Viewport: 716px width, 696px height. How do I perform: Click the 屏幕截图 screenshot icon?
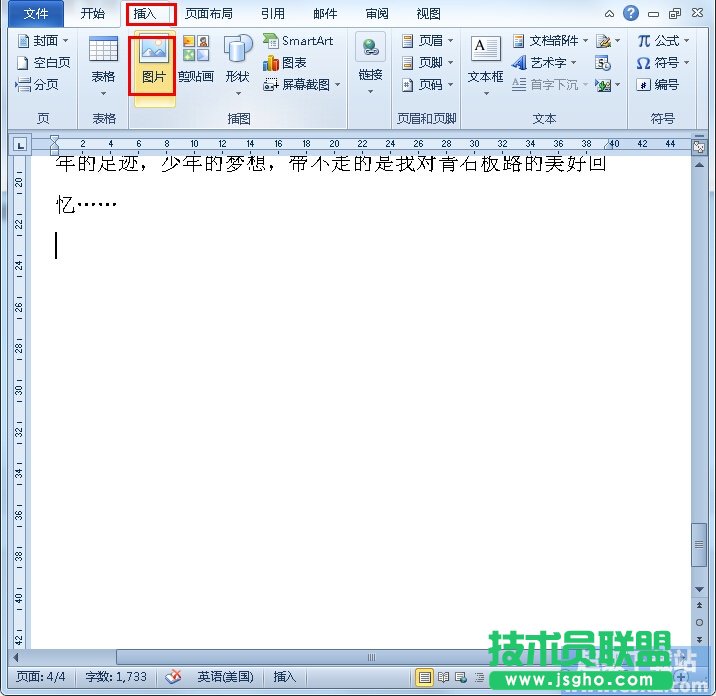click(x=270, y=84)
